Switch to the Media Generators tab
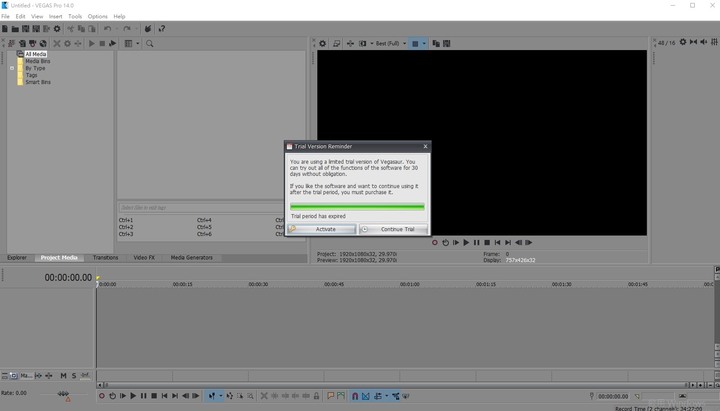Image resolution: width=720 pixels, height=411 pixels. (x=191, y=258)
